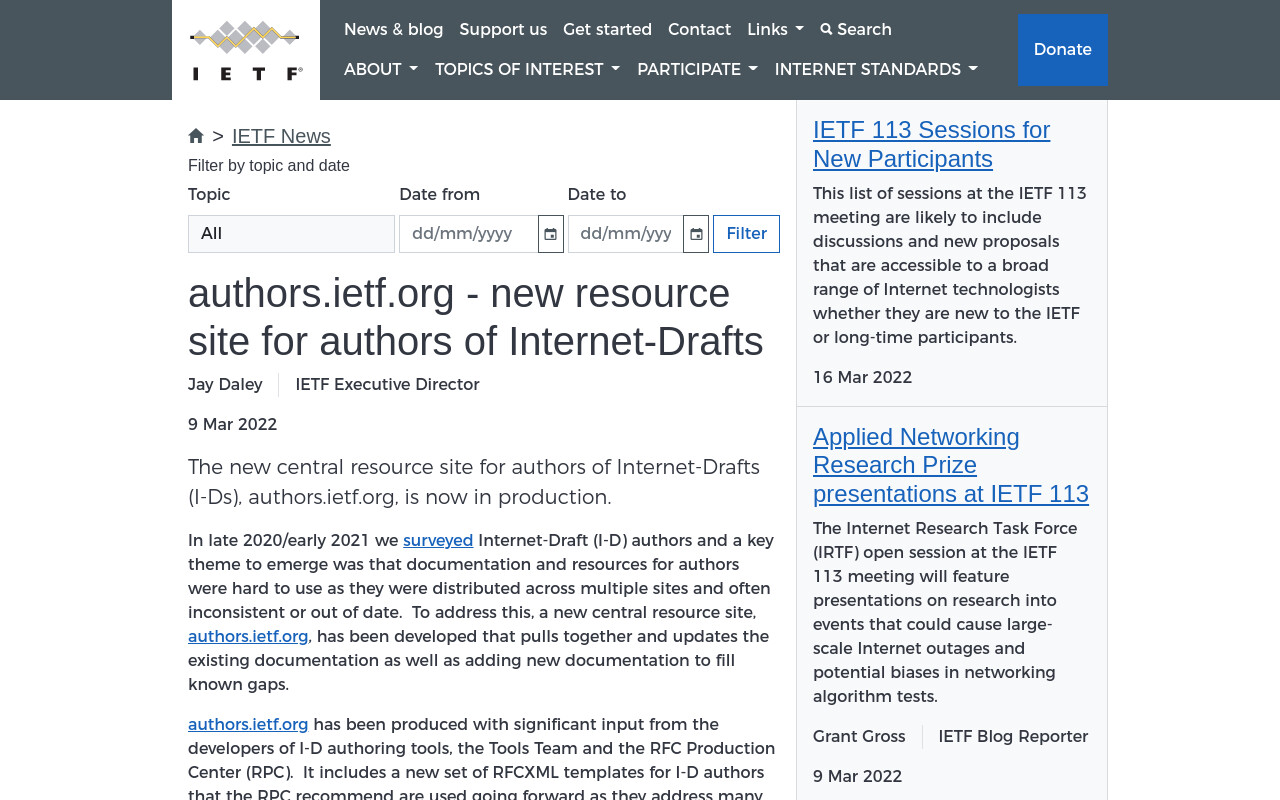This screenshot has height=800, width=1280.
Task: Open TOPICS OF INTEREST dropdown
Action: pyautogui.click(x=527, y=70)
